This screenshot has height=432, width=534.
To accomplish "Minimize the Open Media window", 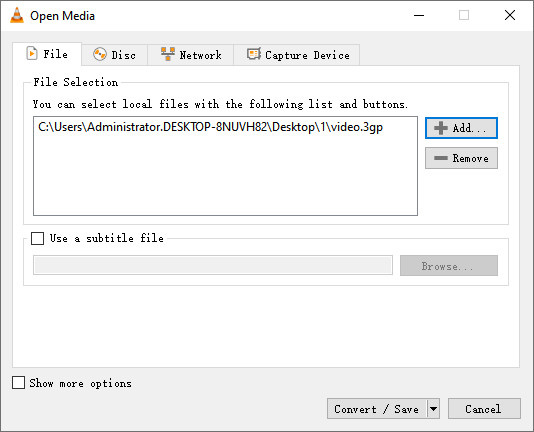I will coord(419,15).
